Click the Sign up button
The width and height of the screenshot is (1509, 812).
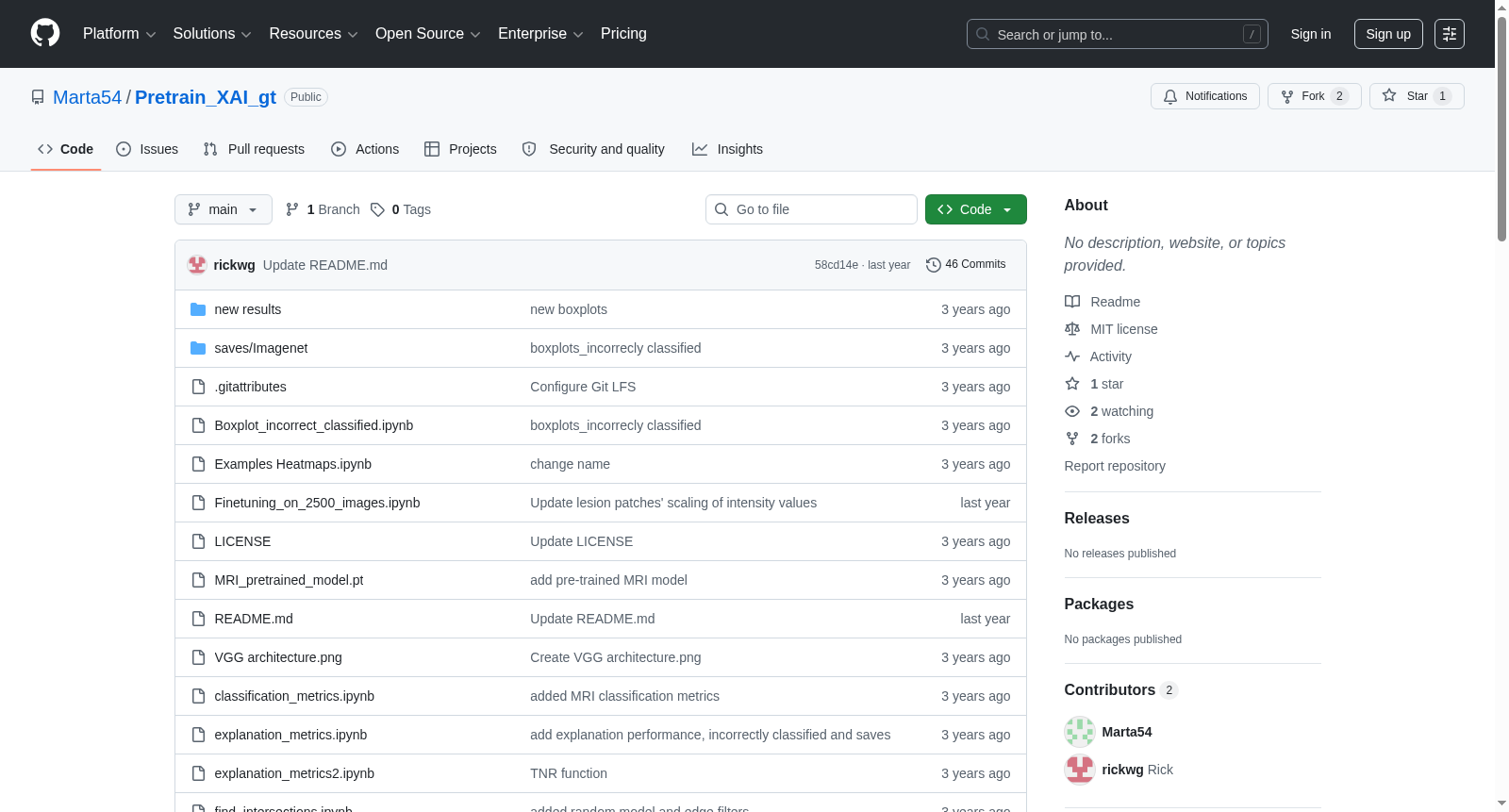point(1388,34)
